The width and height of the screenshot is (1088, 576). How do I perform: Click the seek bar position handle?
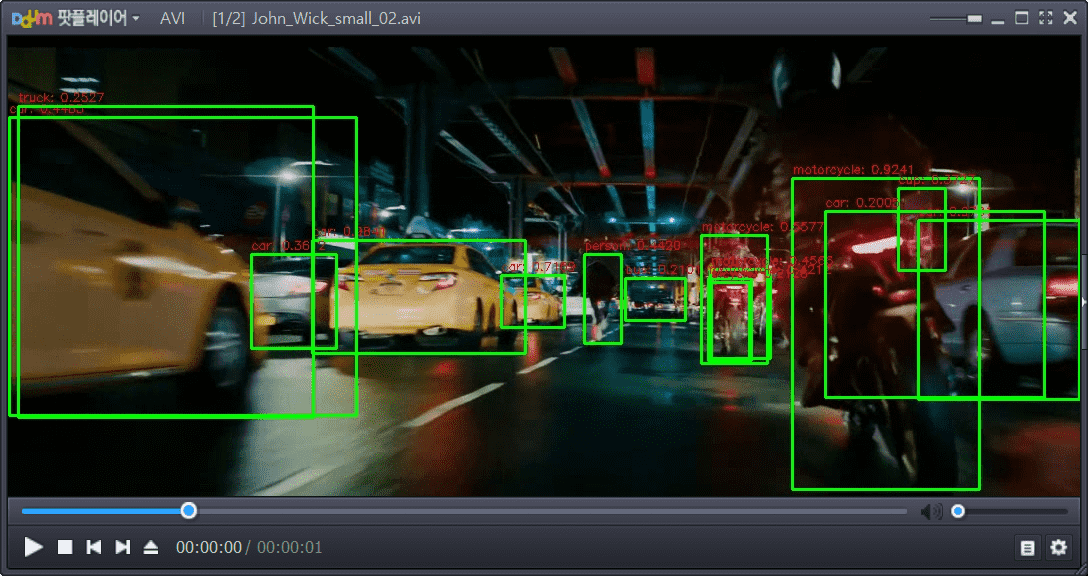[189, 511]
